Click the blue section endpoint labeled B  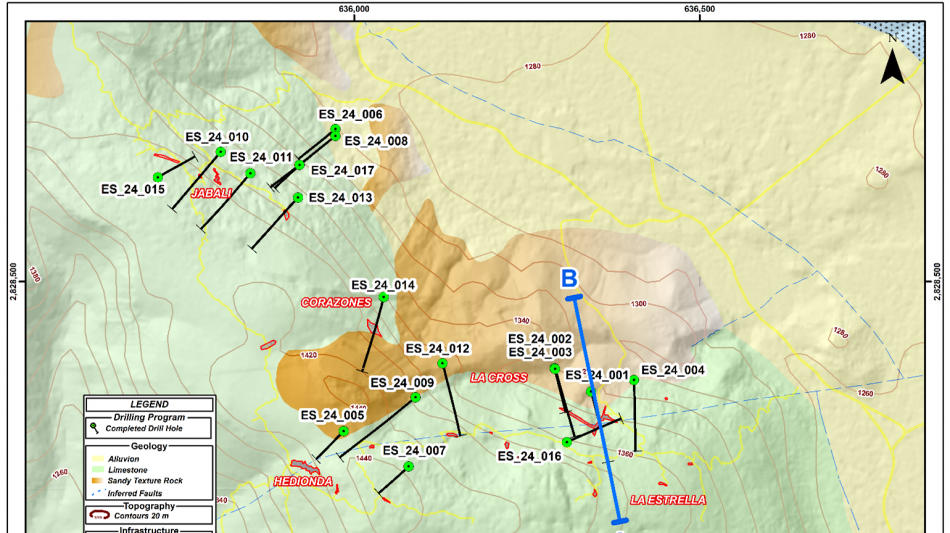pyautogui.click(x=574, y=297)
